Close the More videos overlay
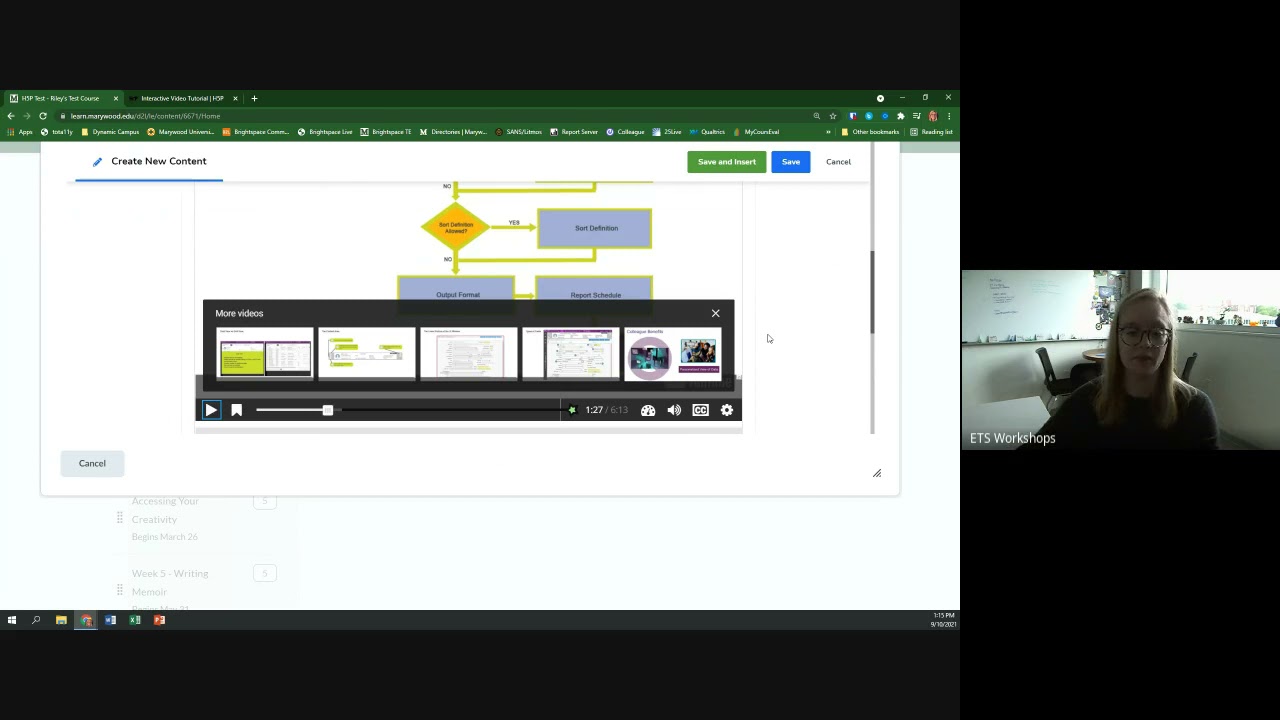The width and height of the screenshot is (1280, 720). pos(715,313)
